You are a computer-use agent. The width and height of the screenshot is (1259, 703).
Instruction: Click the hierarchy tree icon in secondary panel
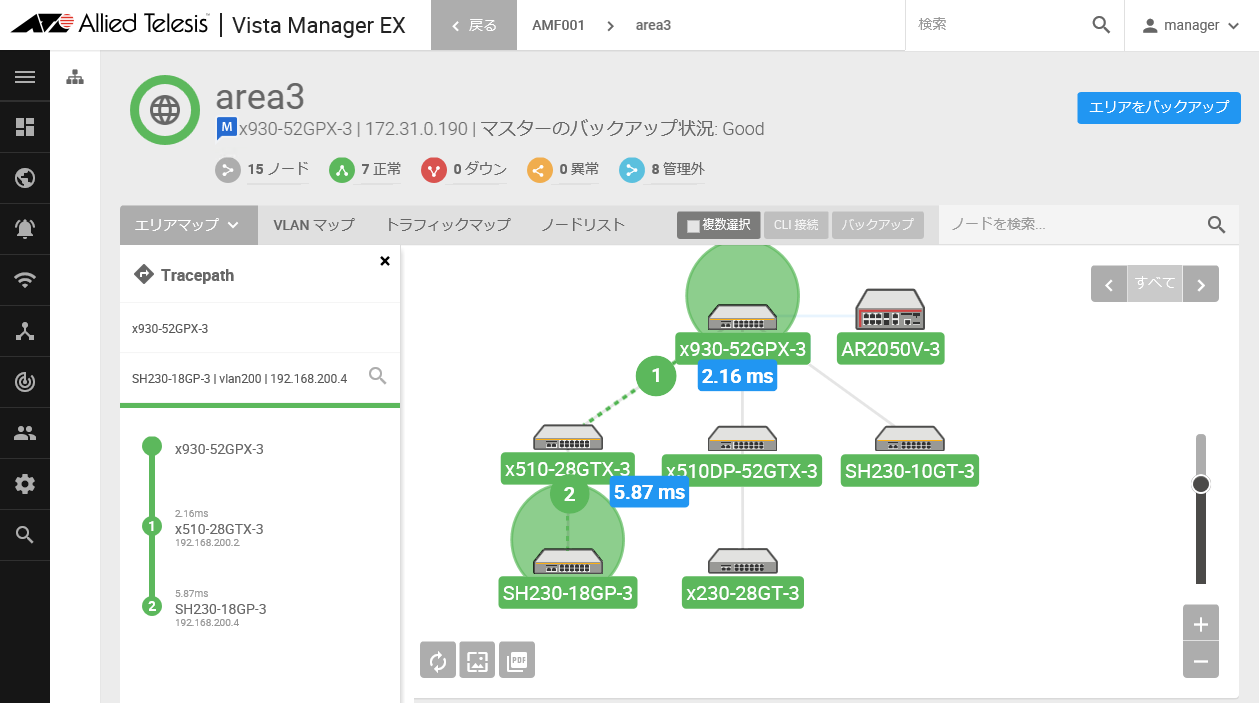click(x=75, y=77)
